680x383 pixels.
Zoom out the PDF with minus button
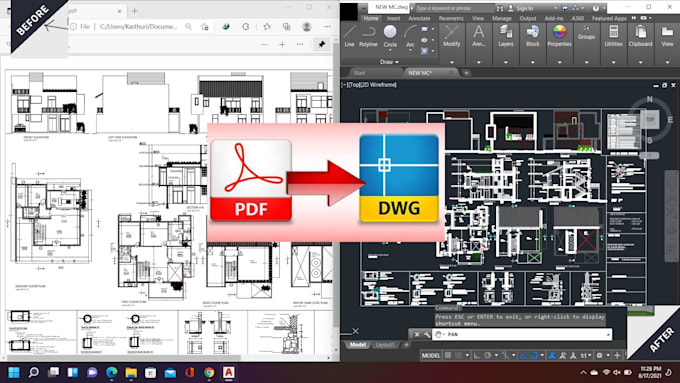[265, 44]
